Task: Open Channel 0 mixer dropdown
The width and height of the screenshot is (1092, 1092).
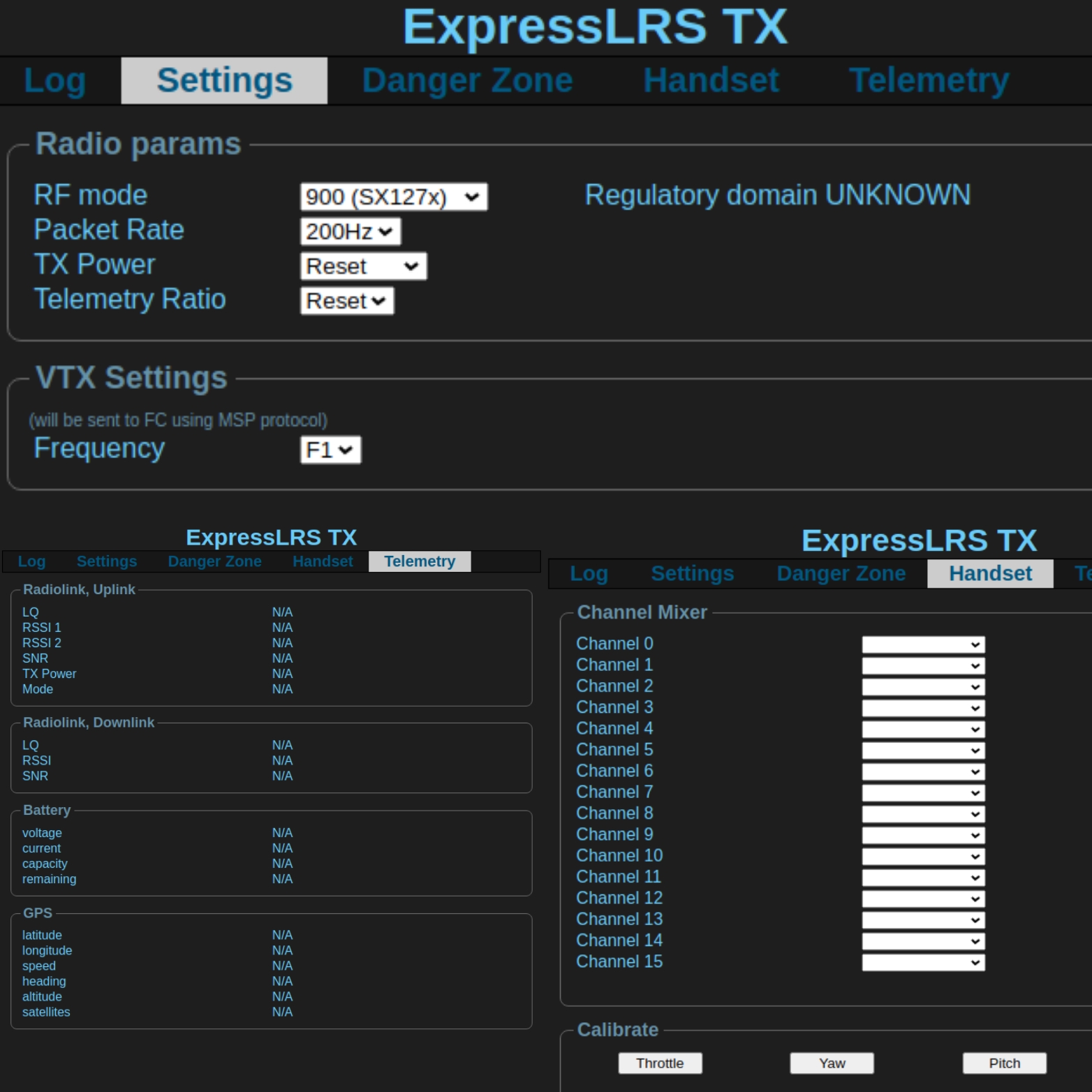Action: [x=923, y=644]
